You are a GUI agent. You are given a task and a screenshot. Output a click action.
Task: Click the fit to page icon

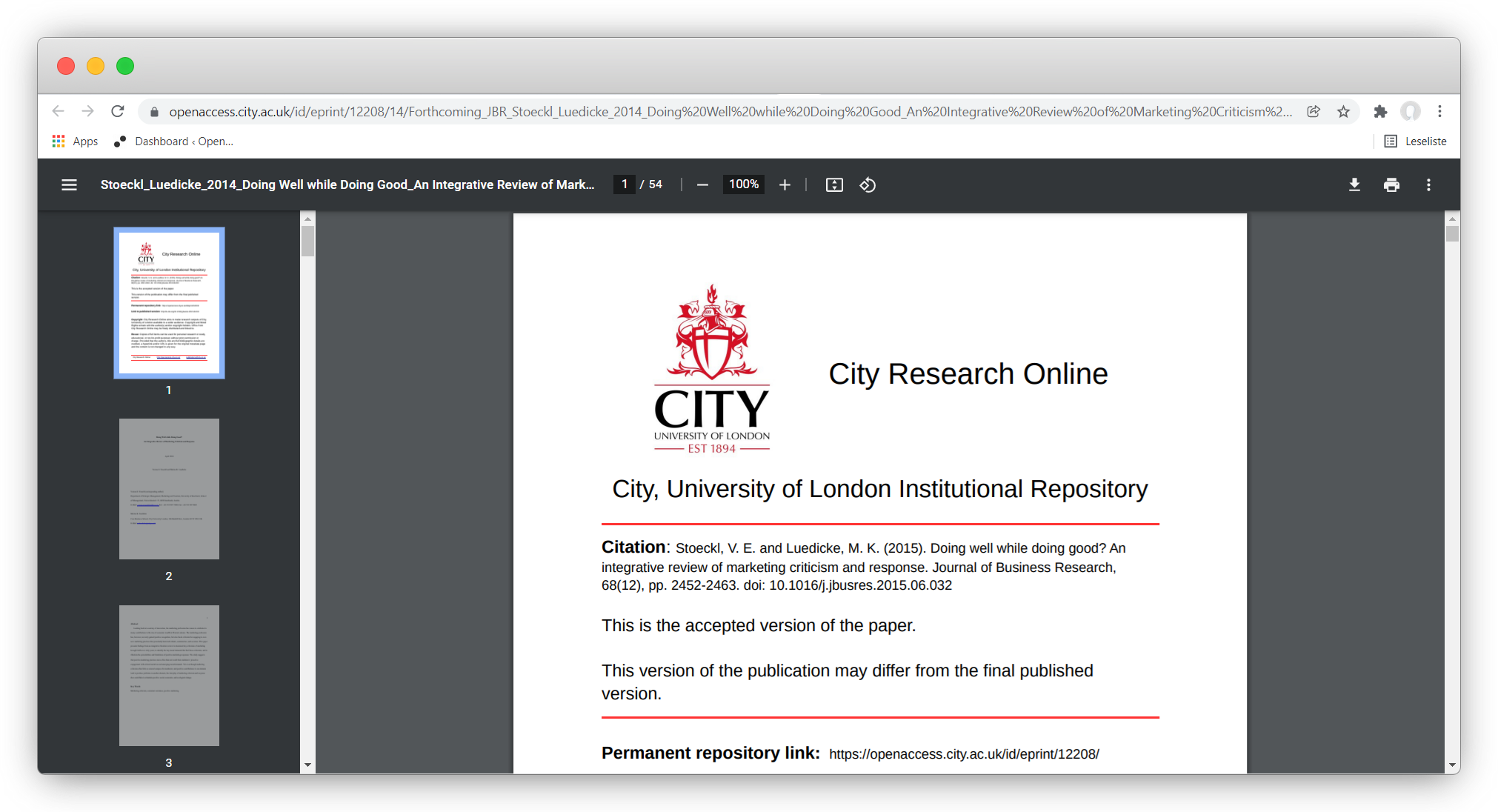(x=834, y=184)
